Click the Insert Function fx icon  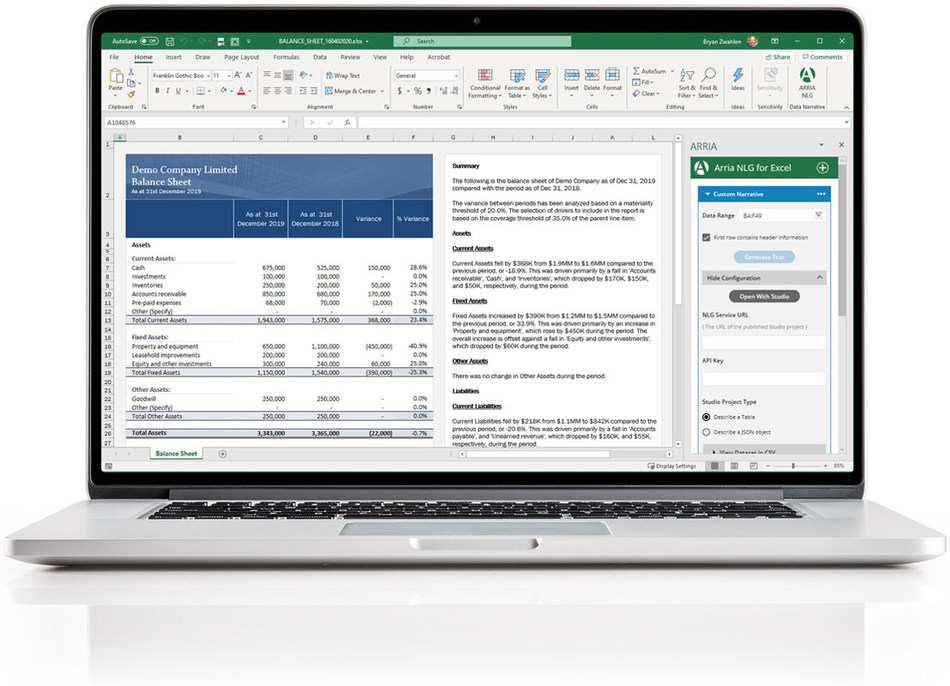[347, 122]
